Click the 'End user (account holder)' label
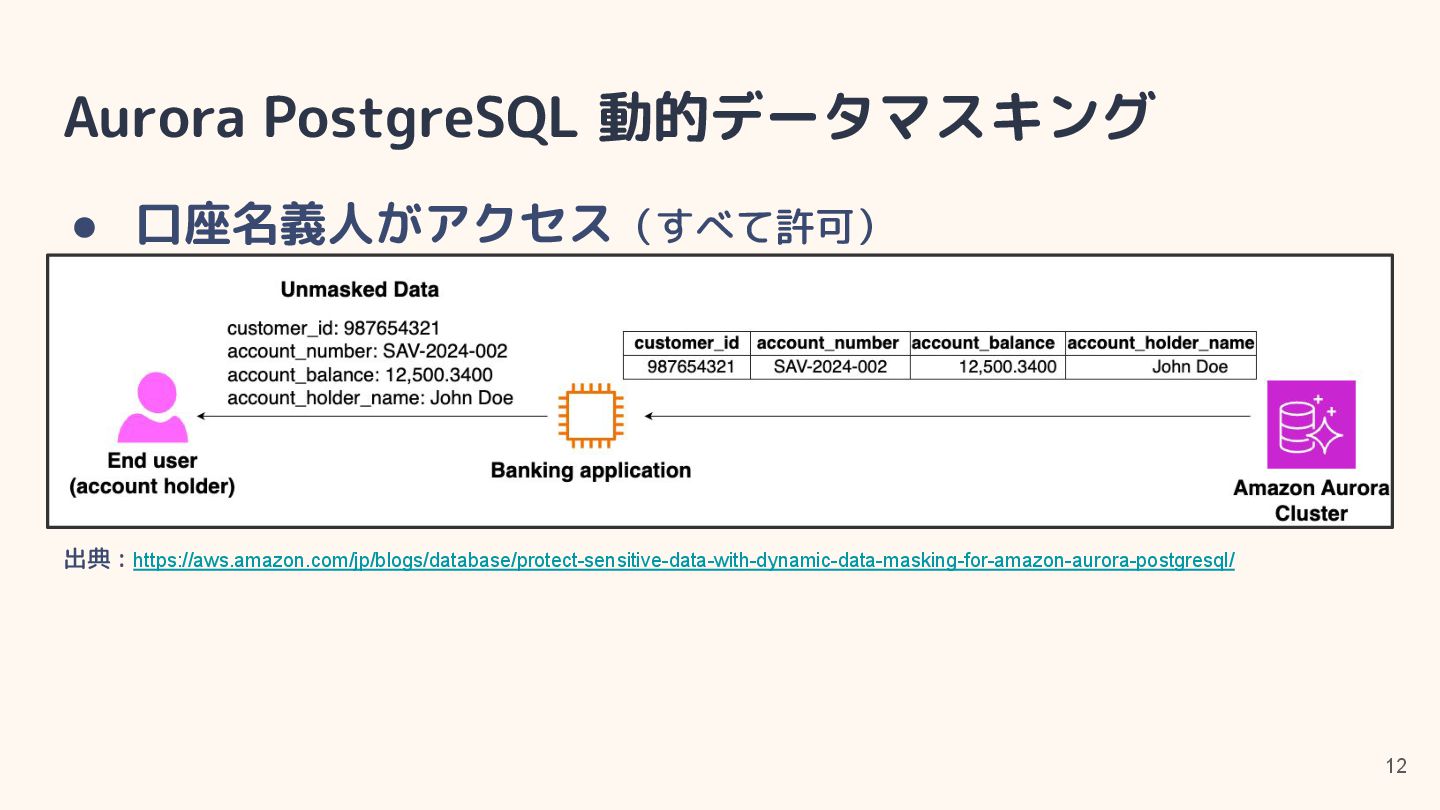The image size is (1440, 810). coord(152,474)
